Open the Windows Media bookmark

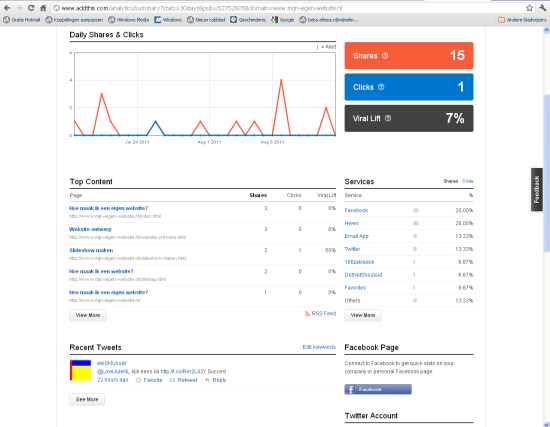tap(129, 20)
